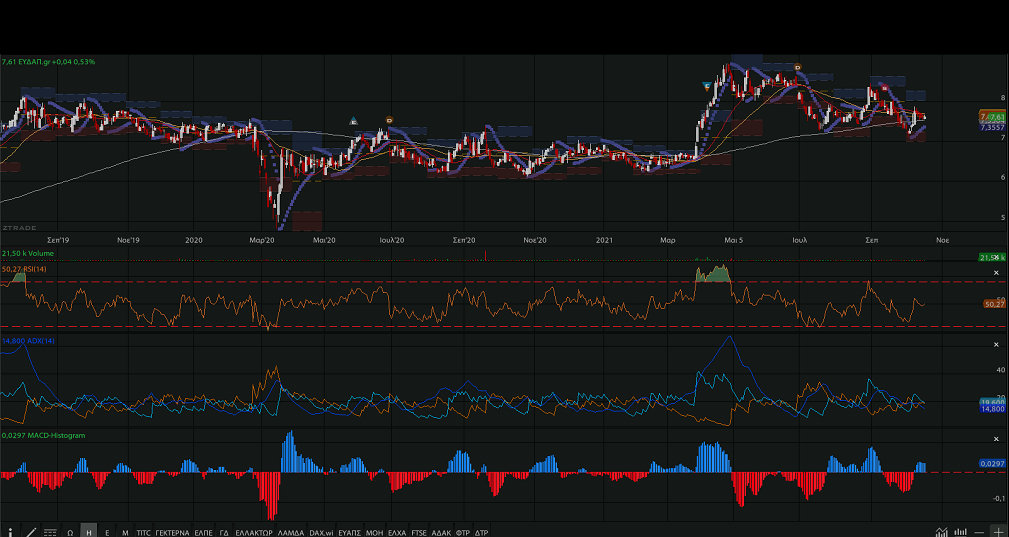This screenshot has width=1009, height=537.
Task: Close the MACD-Histogram panel
Action: pyautogui.click(x=996, y=439)
